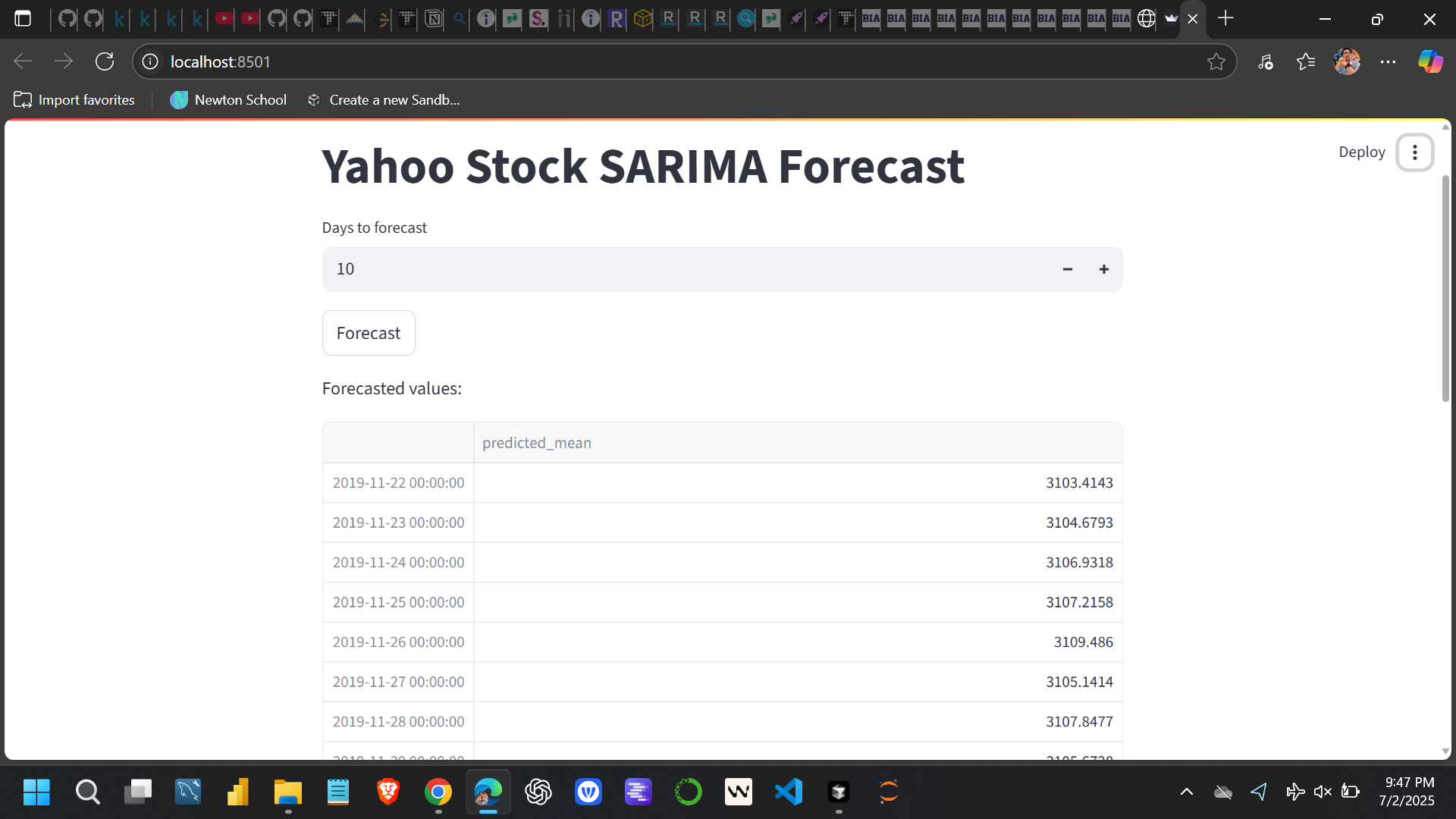Launch VS Code from the taskbar
Screen dimensions: 1456x819
coord(789,792)
